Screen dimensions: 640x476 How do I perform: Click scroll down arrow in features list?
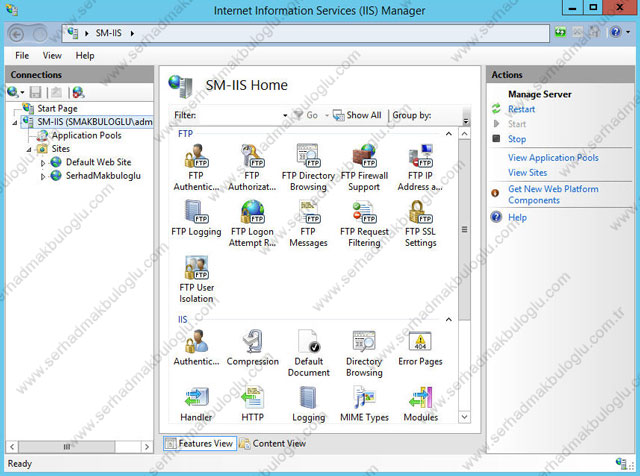(x=464, y=417)
